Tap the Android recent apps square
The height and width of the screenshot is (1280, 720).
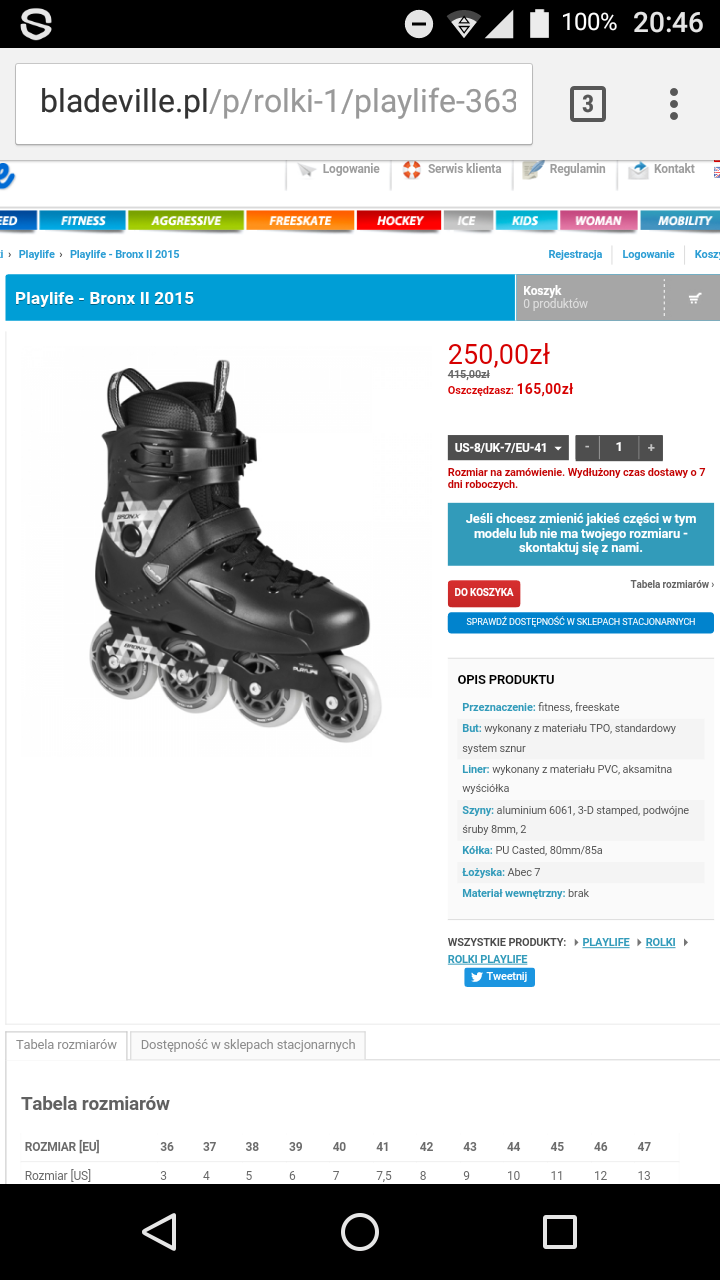[560, 1232]
